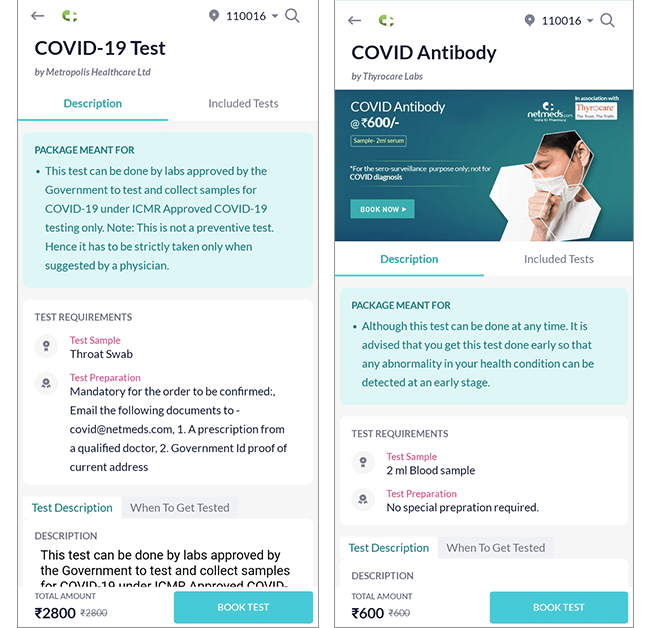Screen dimensions: 651x628
Task: Tap back arrow on COVID Antibody screen
Action: click(x=354, y=20)
